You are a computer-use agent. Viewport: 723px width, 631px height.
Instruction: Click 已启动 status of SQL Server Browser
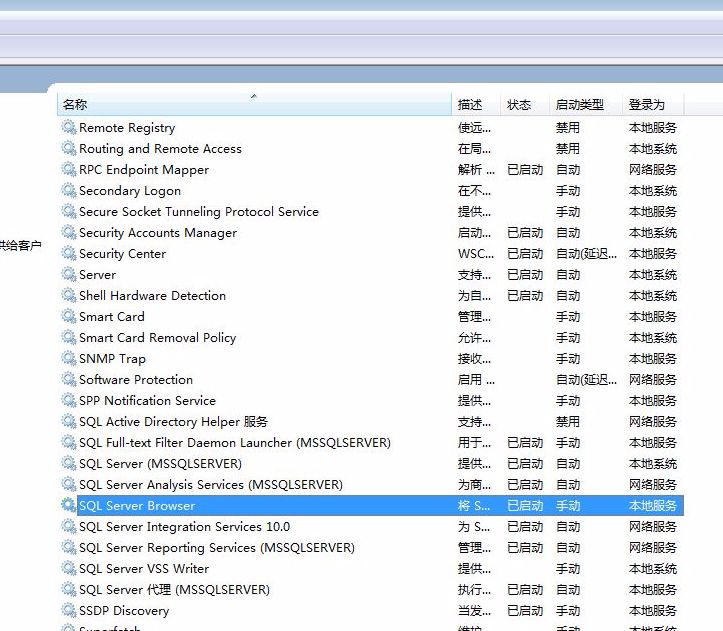tap(525, 506)
